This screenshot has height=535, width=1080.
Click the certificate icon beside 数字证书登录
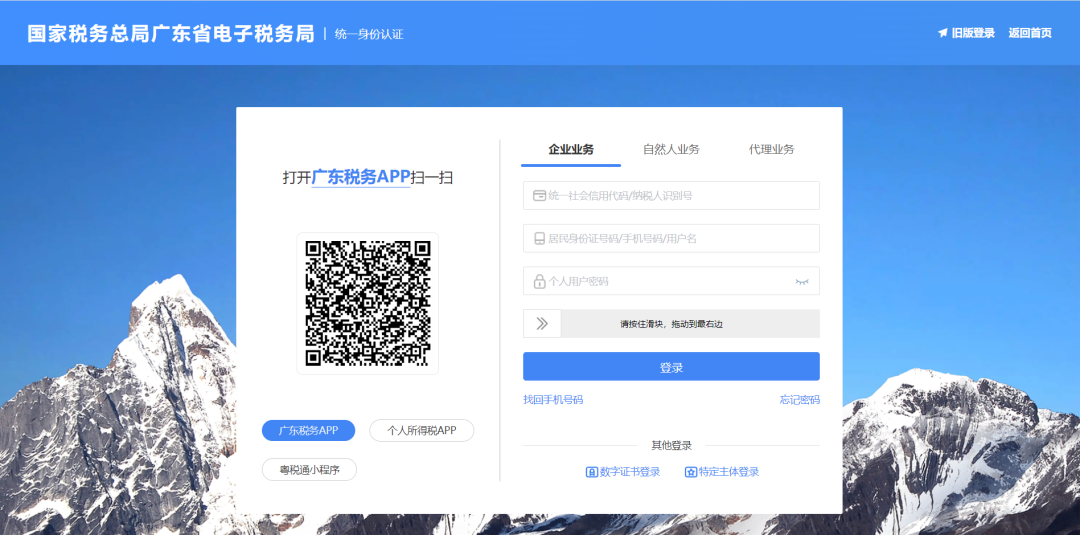(592, 472)
